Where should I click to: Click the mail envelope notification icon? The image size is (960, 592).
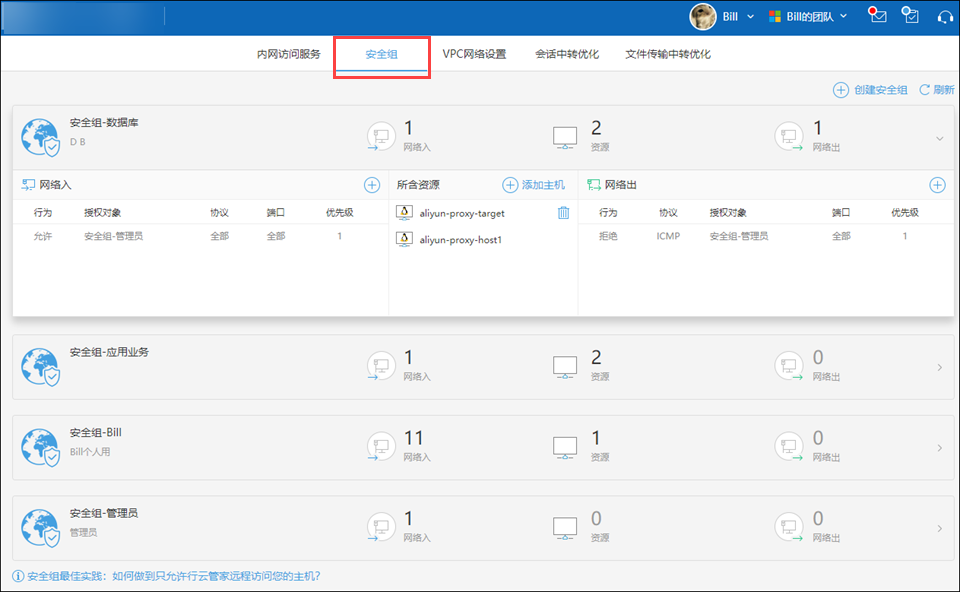[x=878, y=16]
